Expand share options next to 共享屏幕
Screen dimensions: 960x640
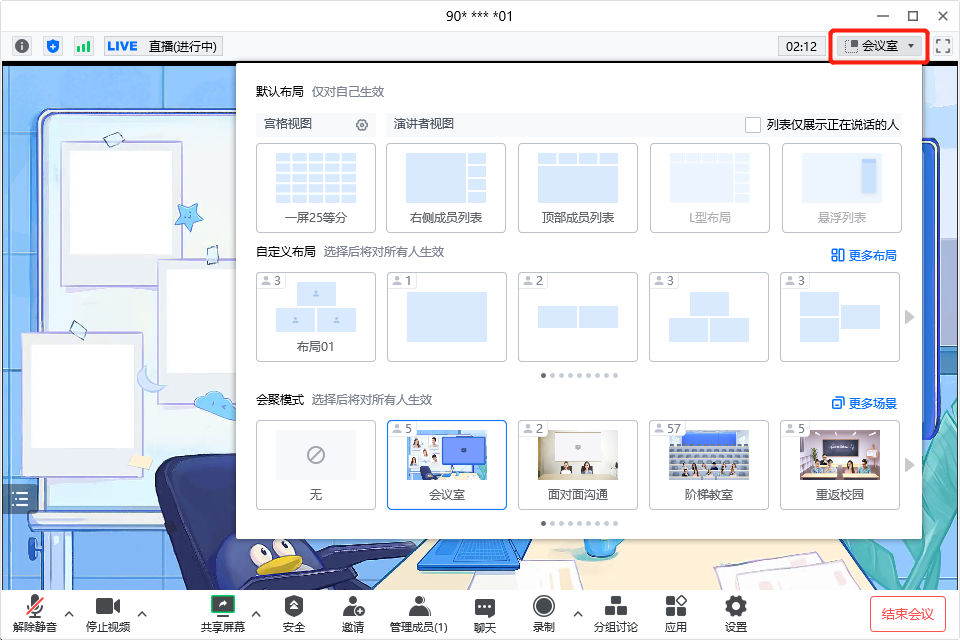coord(257,614)
